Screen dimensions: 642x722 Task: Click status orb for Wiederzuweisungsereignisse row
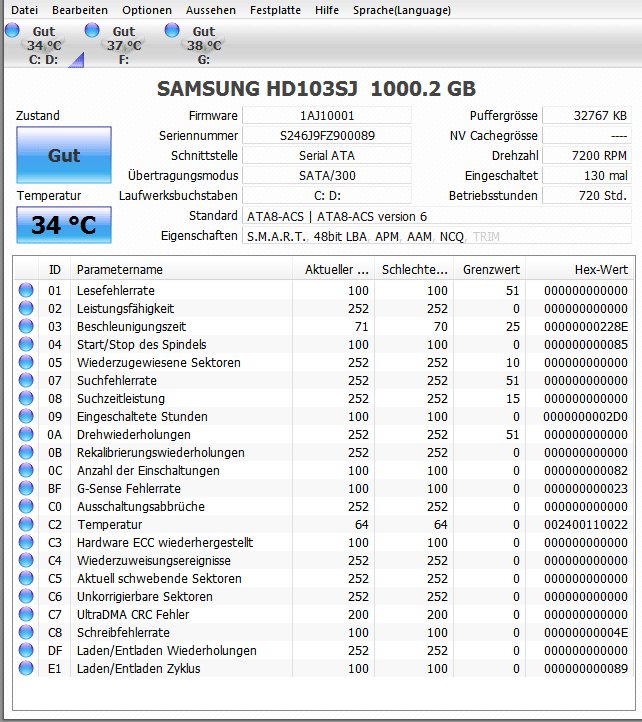(26, 560)
